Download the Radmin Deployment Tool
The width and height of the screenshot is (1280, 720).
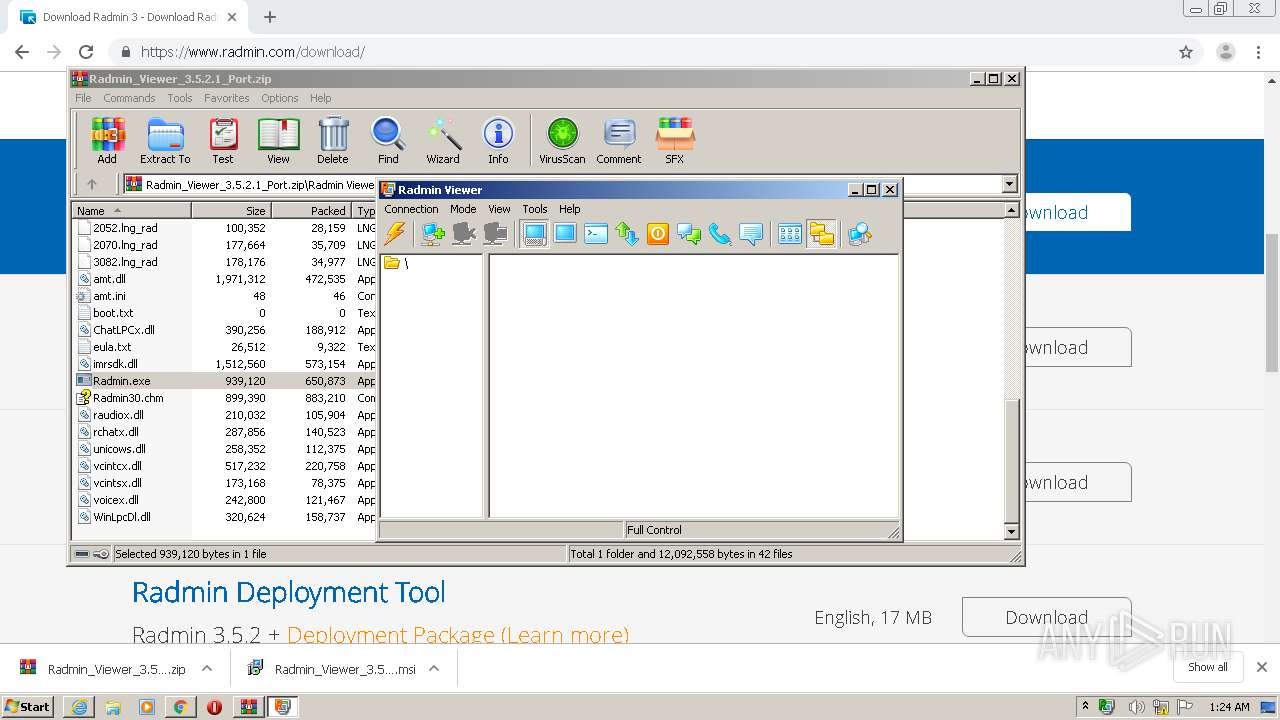point(1046,617)
